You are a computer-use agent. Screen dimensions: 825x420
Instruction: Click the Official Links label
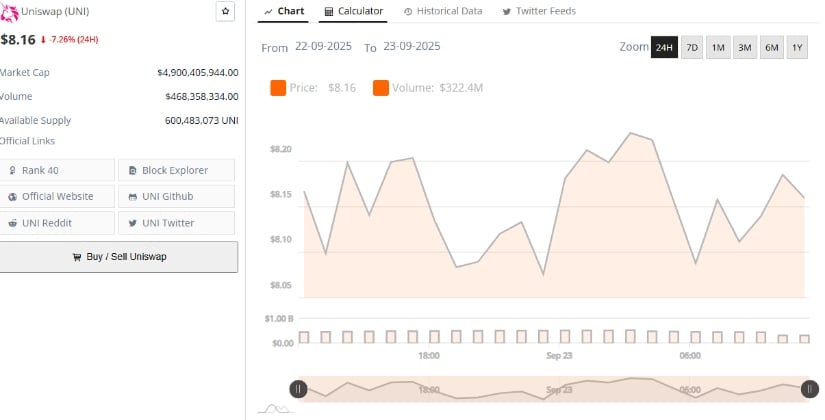(x=27, y=141)
